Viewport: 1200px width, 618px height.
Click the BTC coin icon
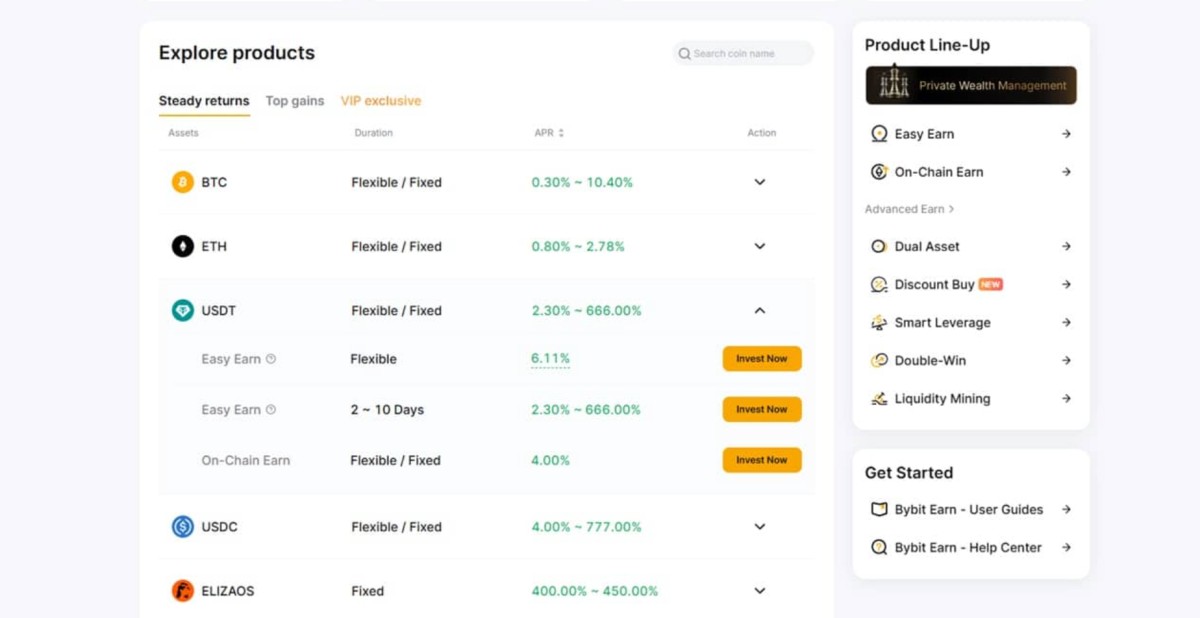click(182, 182)
